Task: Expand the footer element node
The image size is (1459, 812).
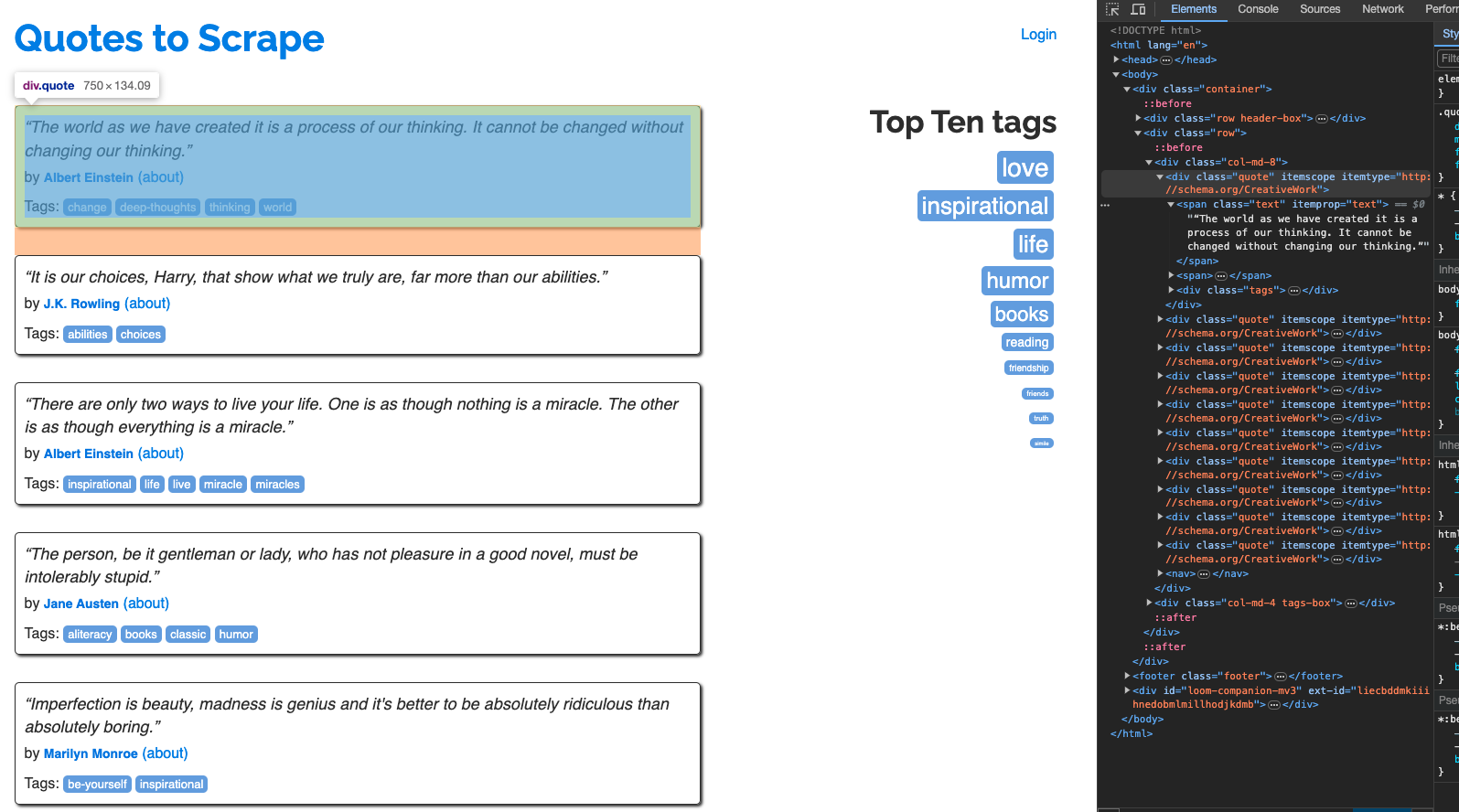Action: [x=1128, y=676]
